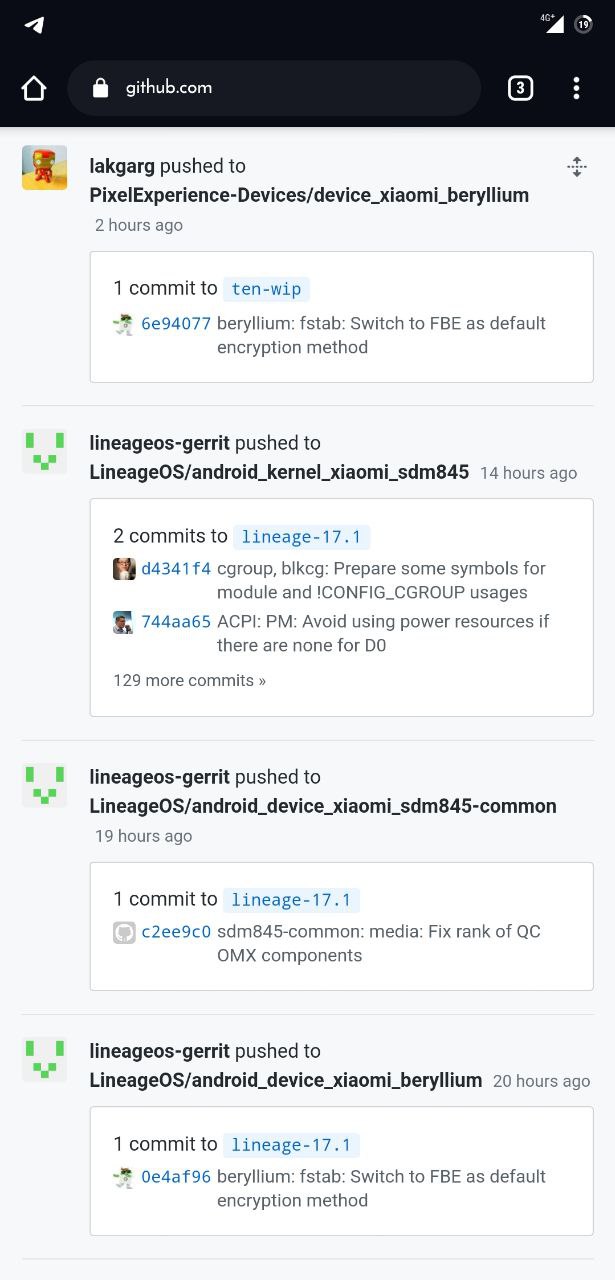Open the lakgarg user profile link
615x1280 pixels.
point(122,166)
